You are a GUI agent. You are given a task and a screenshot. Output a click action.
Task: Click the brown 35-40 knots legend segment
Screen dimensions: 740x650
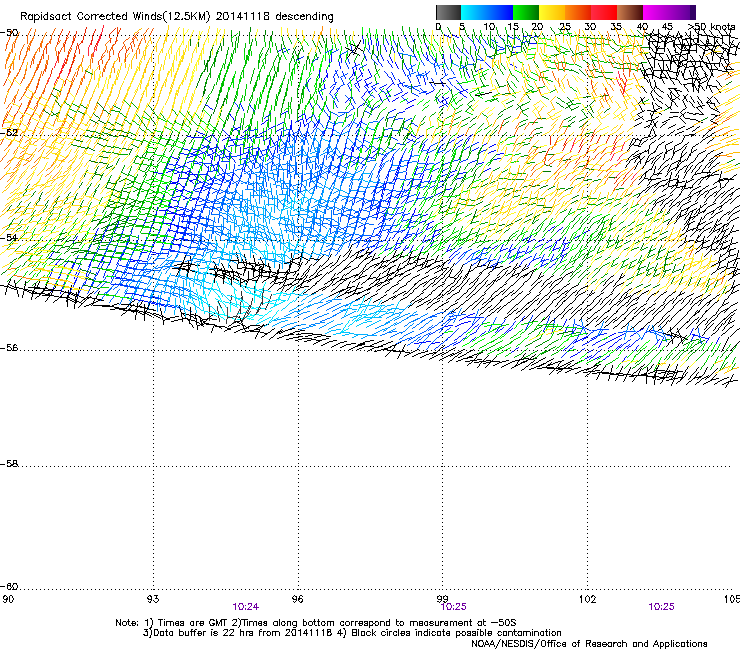coord(630,12)
